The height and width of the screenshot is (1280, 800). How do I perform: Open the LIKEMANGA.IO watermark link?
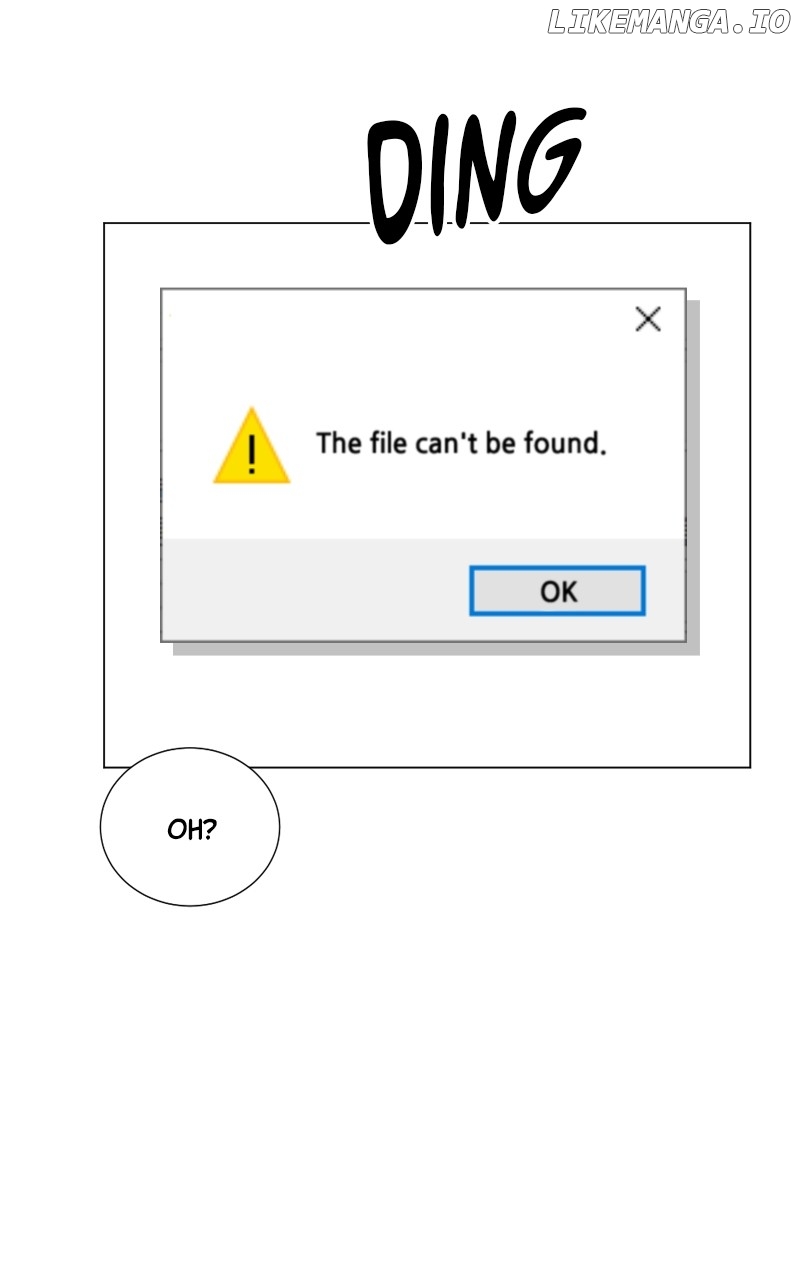[x=669, y=23]
